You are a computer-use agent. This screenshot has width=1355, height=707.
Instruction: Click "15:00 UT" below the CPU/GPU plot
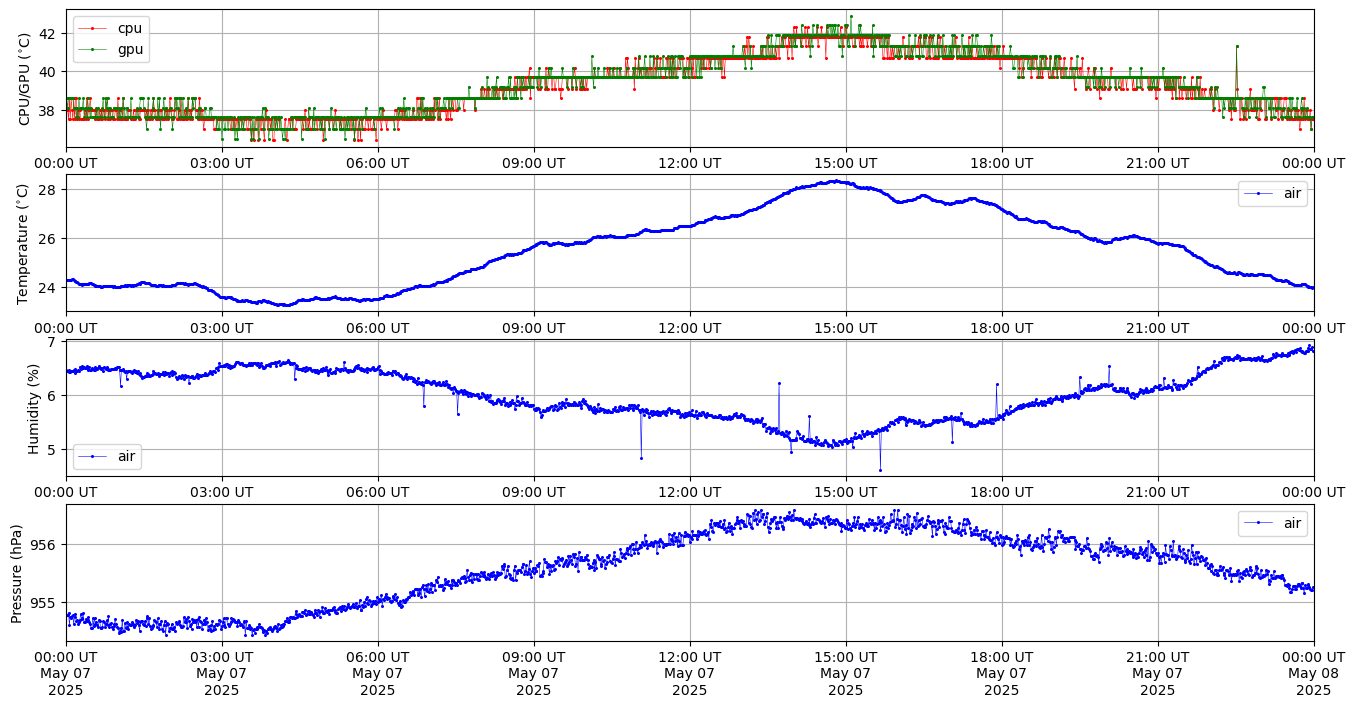coord(846,163)
